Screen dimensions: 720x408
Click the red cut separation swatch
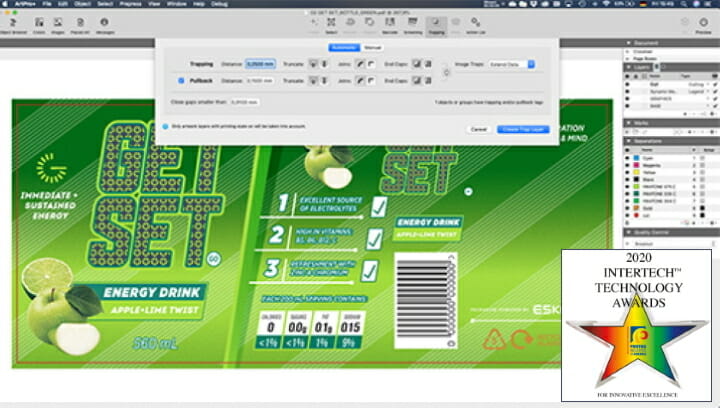click(636, 215)
